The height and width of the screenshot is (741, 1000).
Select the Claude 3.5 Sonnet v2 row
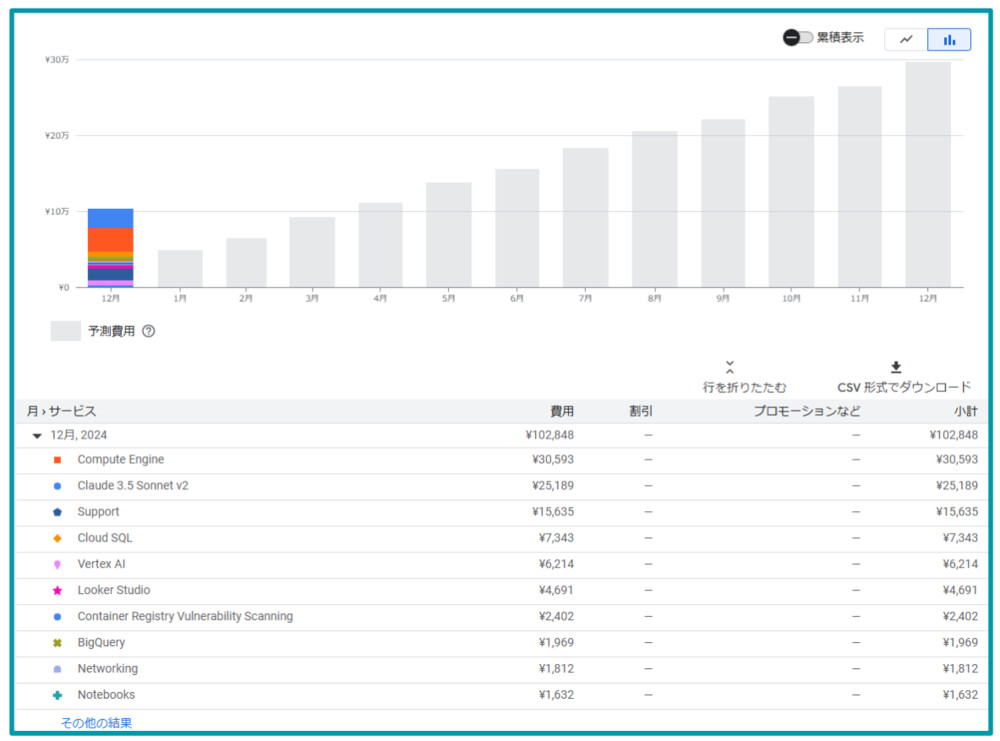[133, 486]
